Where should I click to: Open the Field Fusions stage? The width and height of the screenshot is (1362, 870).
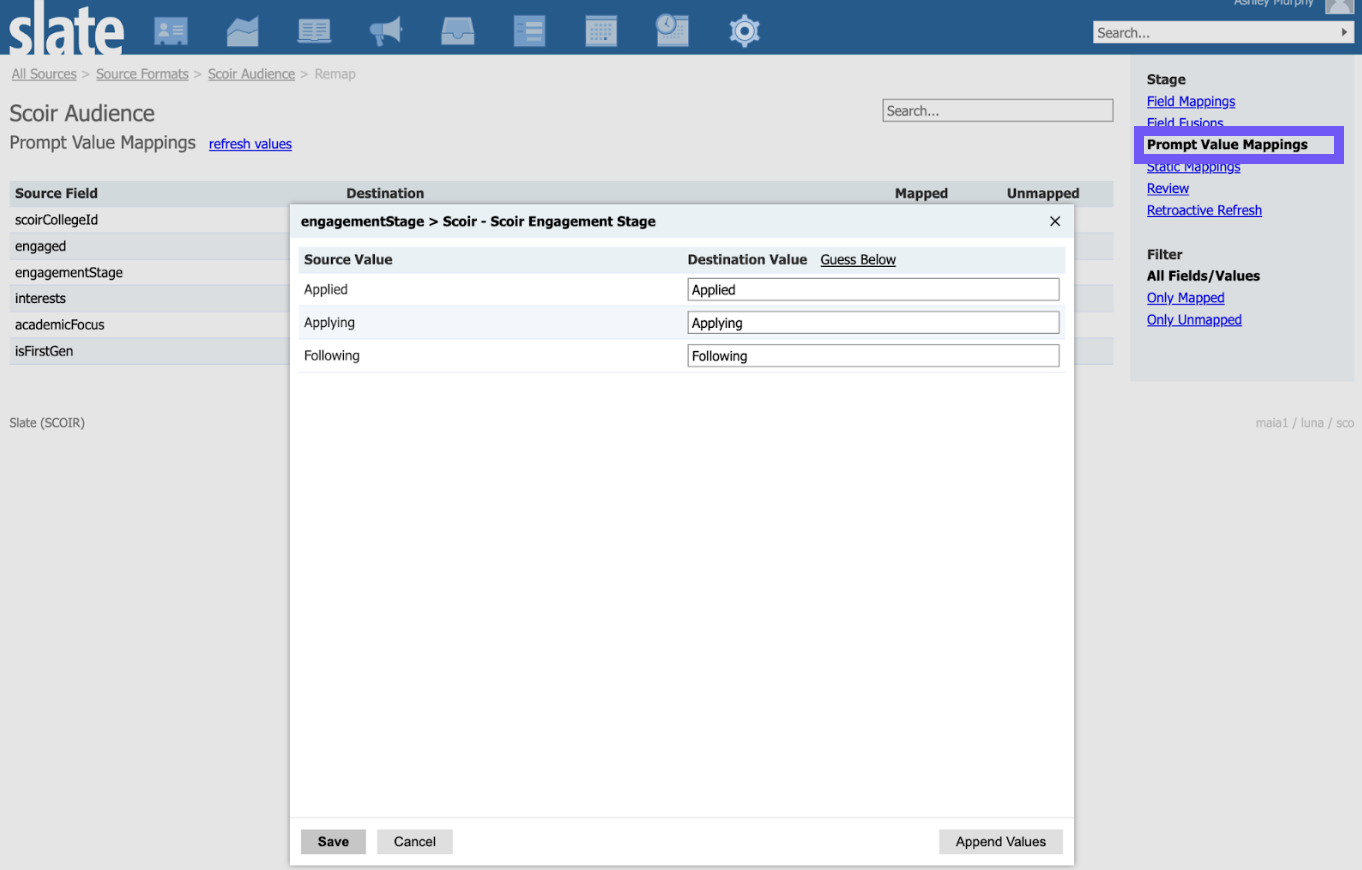[x=1185, y=123]
